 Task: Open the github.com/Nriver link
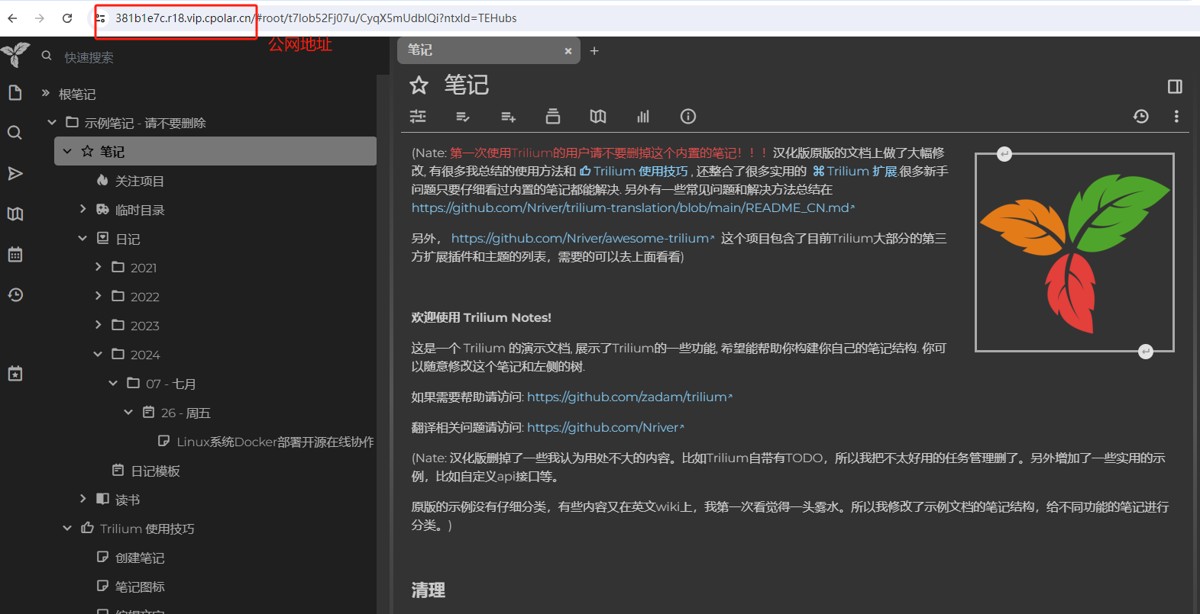point(605,428)
